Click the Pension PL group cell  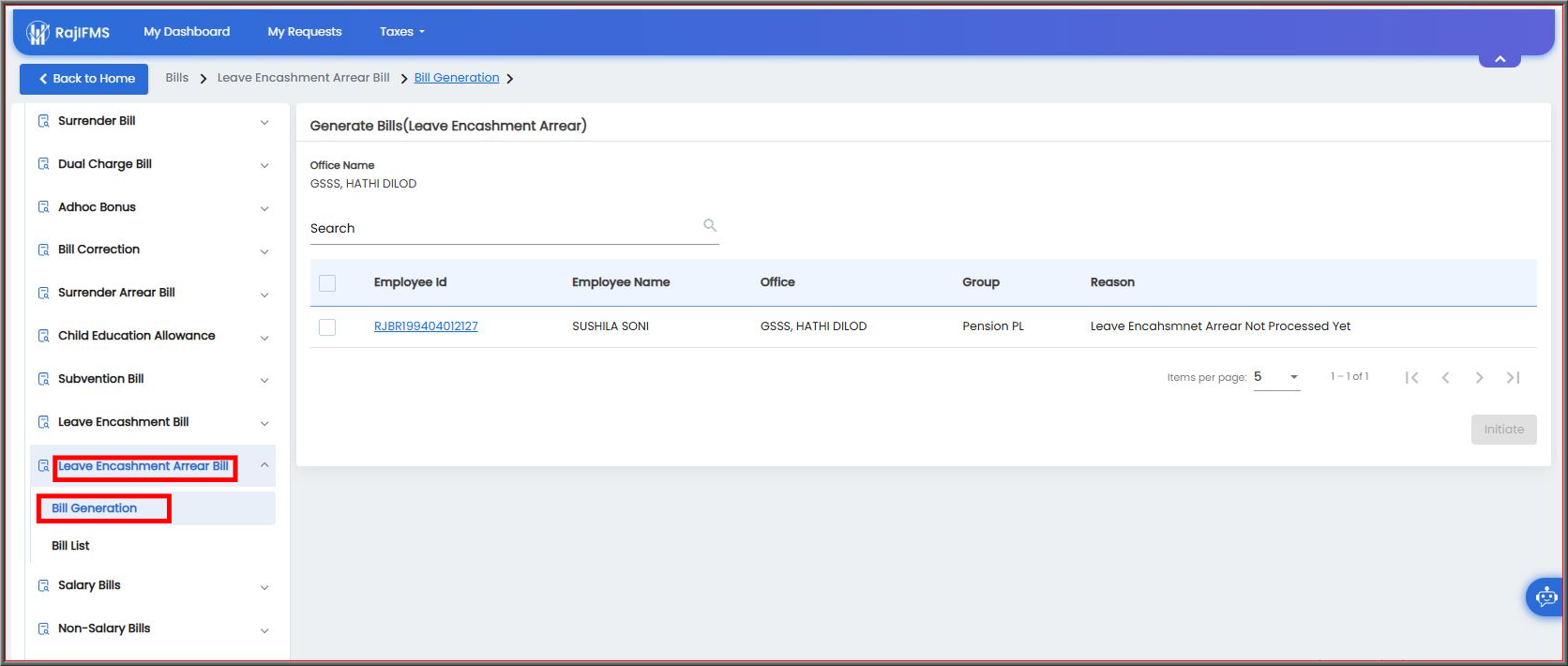tap(993, 326)
